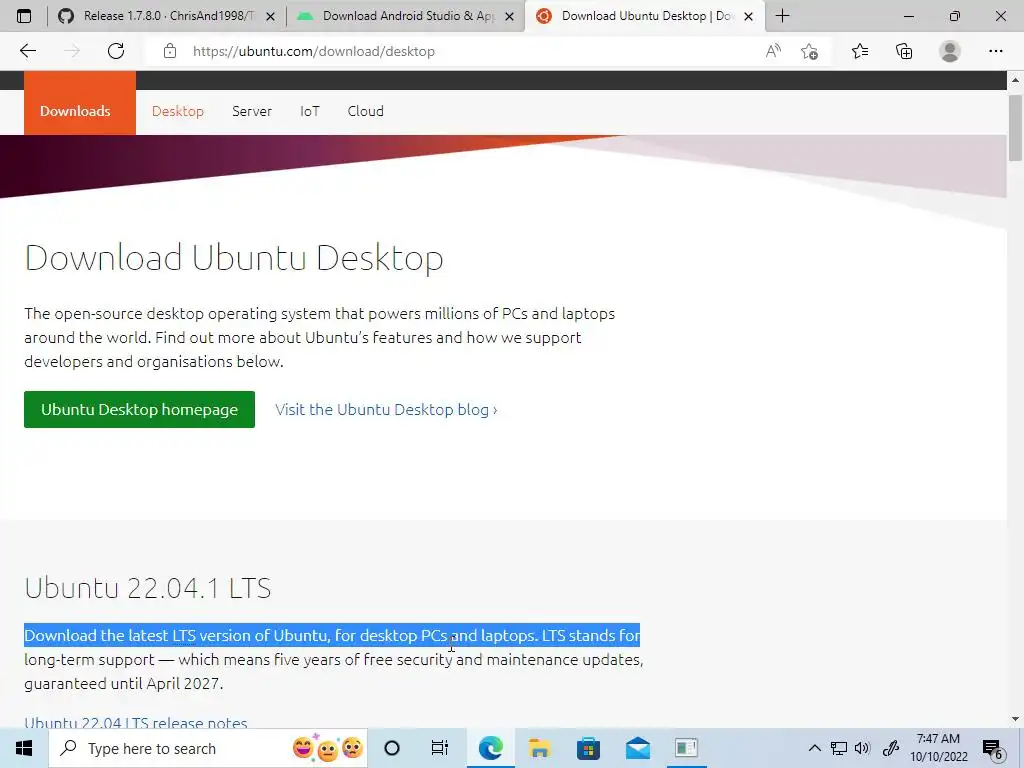Open the IoT downloads page
The width and height of the screenshot is (1024, 768).
pos(310,111)
